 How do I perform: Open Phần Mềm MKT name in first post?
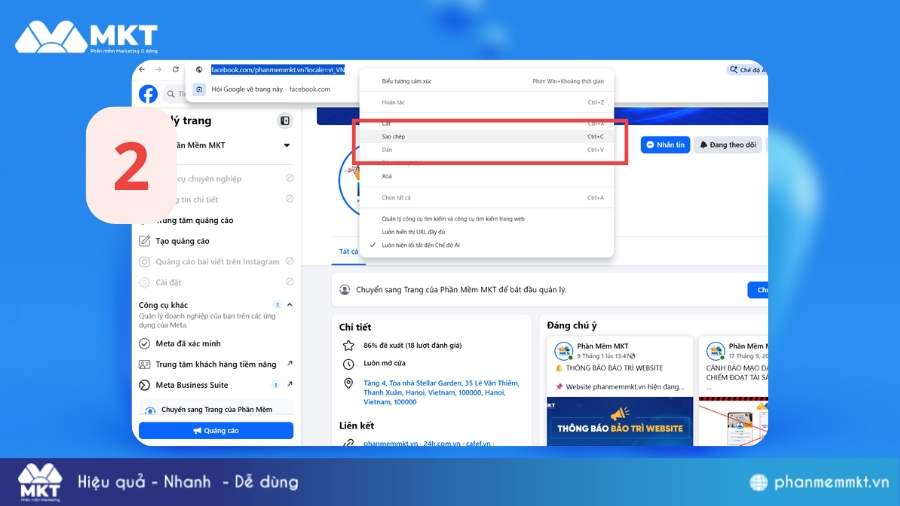[602, 346]
